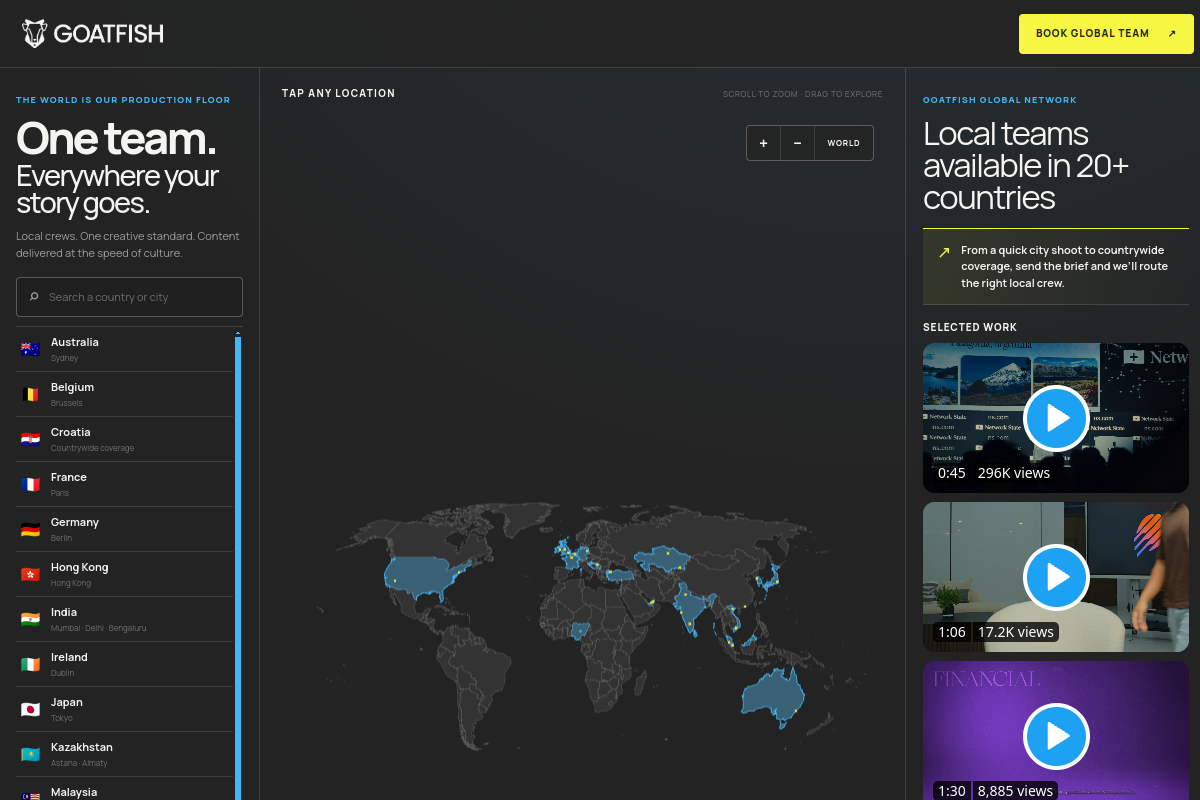The image size is (1200, 800).
Task: Click the country list scrollbar
Action: click(238, 568)
